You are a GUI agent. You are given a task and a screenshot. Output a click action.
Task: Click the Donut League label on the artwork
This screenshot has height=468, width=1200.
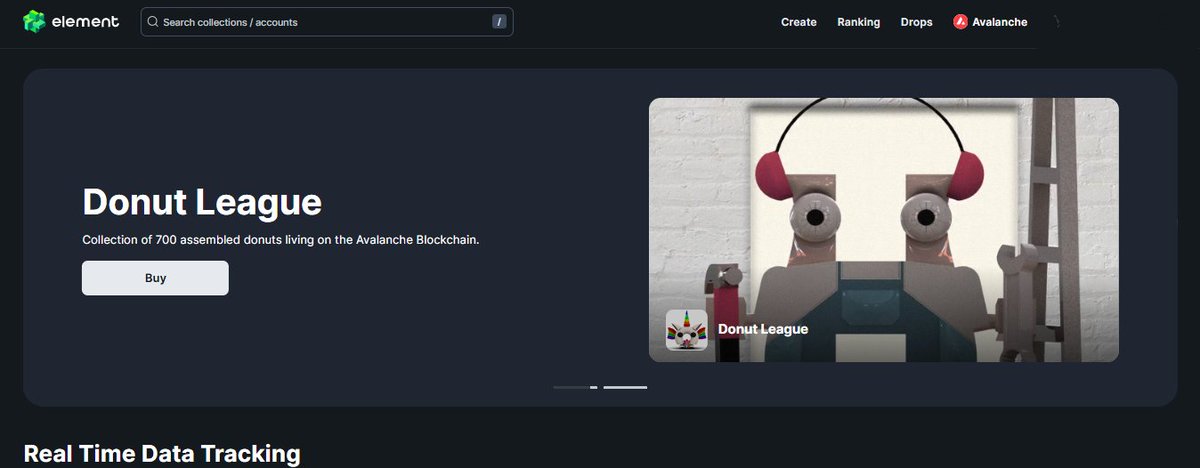763,329
